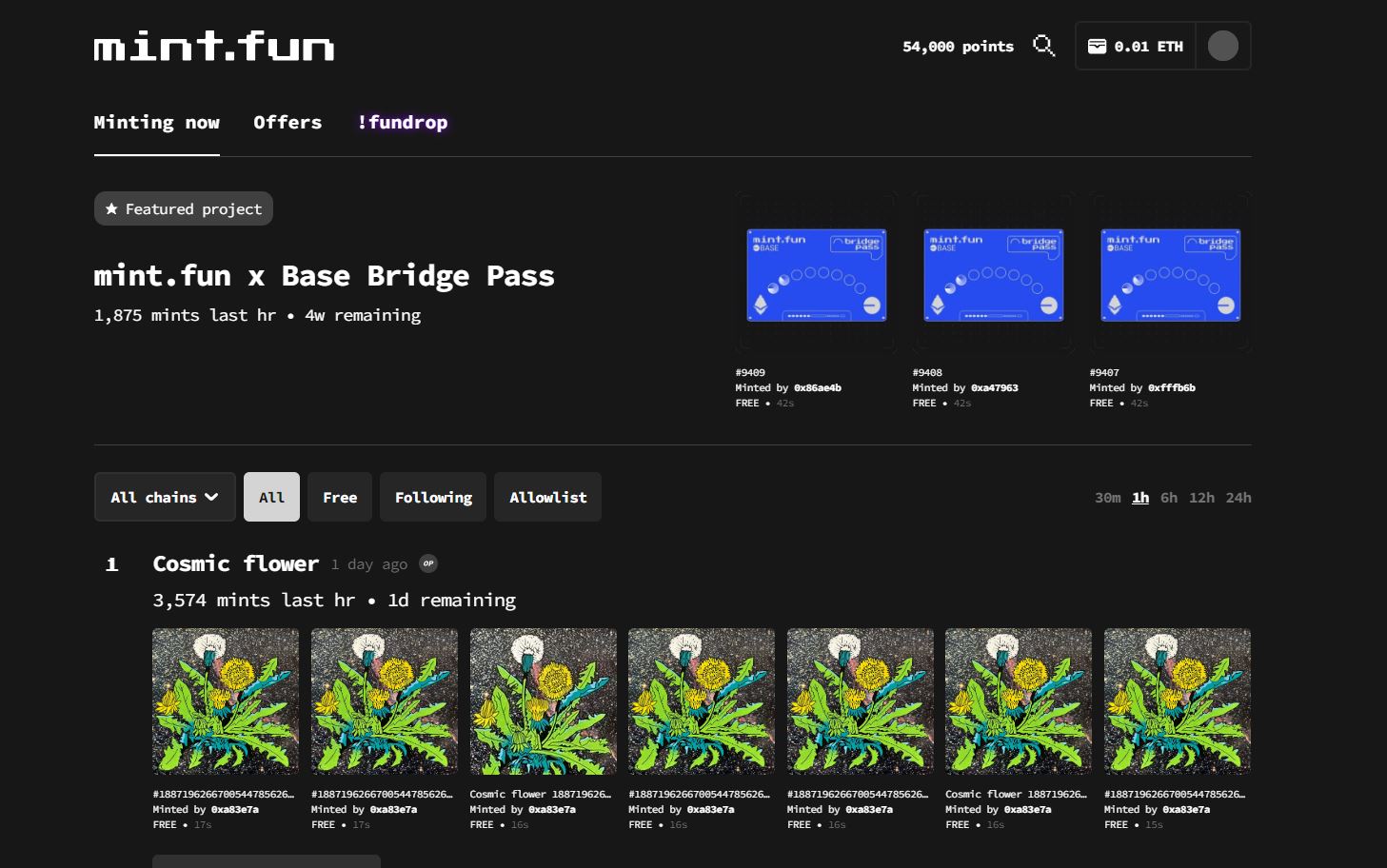Image resolution: width=1387 pixels, height=868 pixels.
Task: Open the Offers tab
Action: 287,122
